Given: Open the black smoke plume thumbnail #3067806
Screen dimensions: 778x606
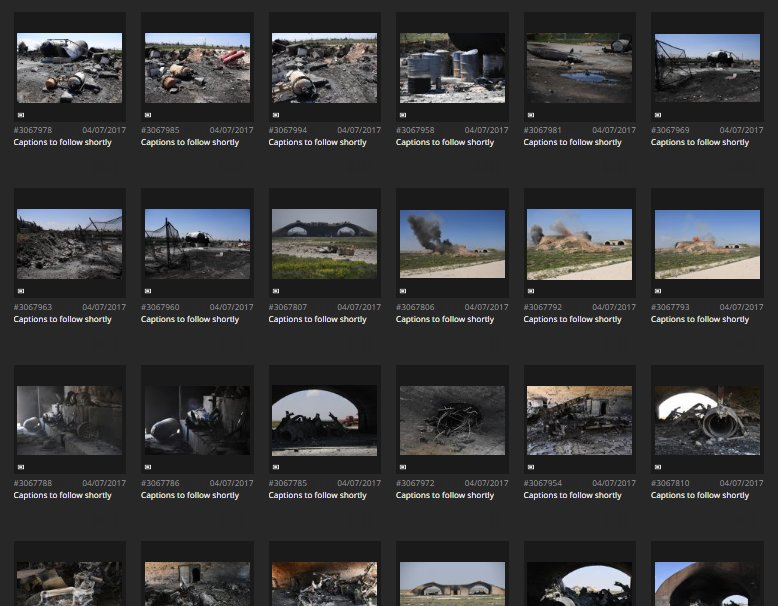Looking at the screenshot, I should point(453,244).
